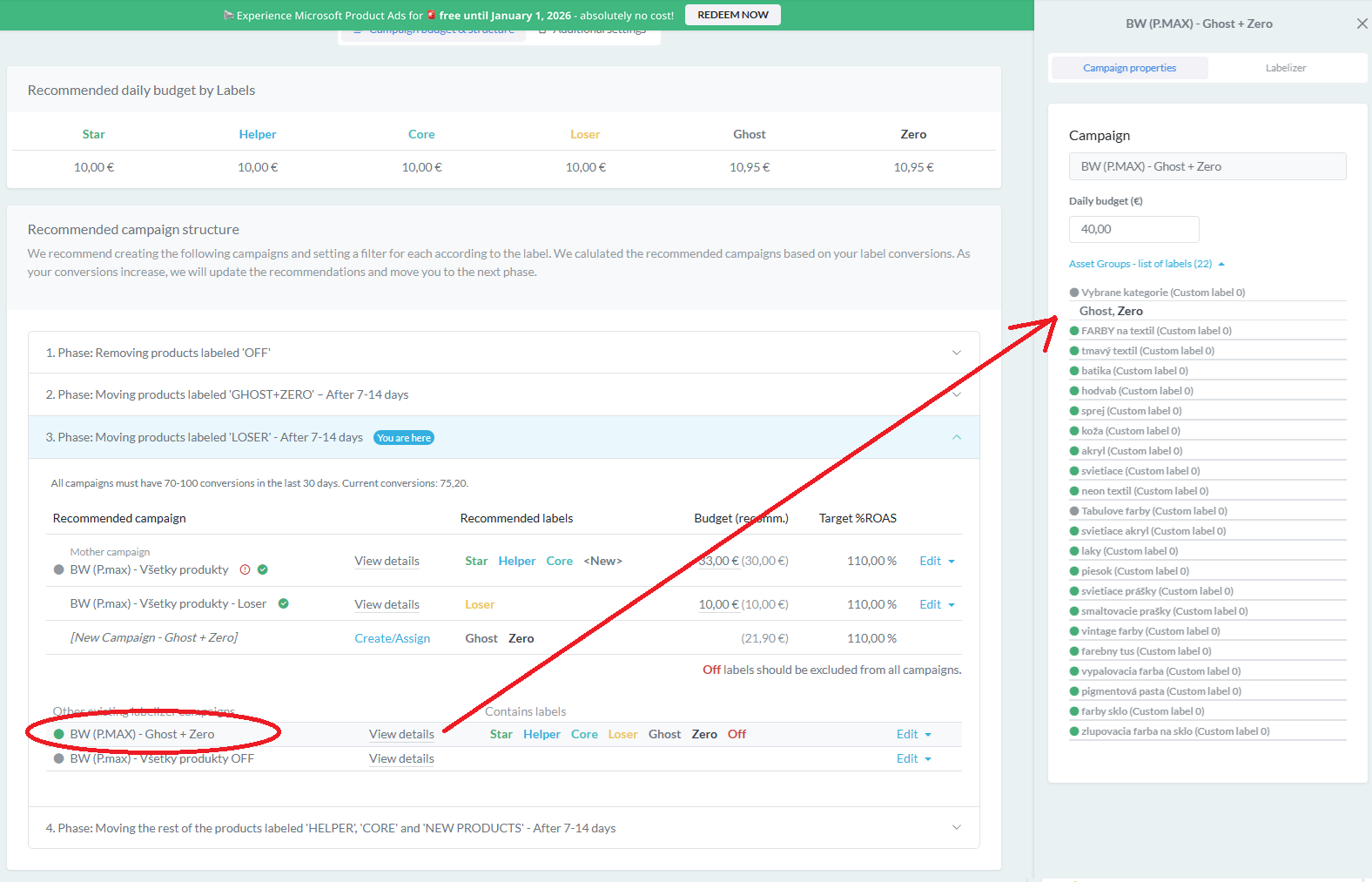Click green checkmark icon on Mother campaign row
The image size is (1372, 882).
tap(263, 570)
